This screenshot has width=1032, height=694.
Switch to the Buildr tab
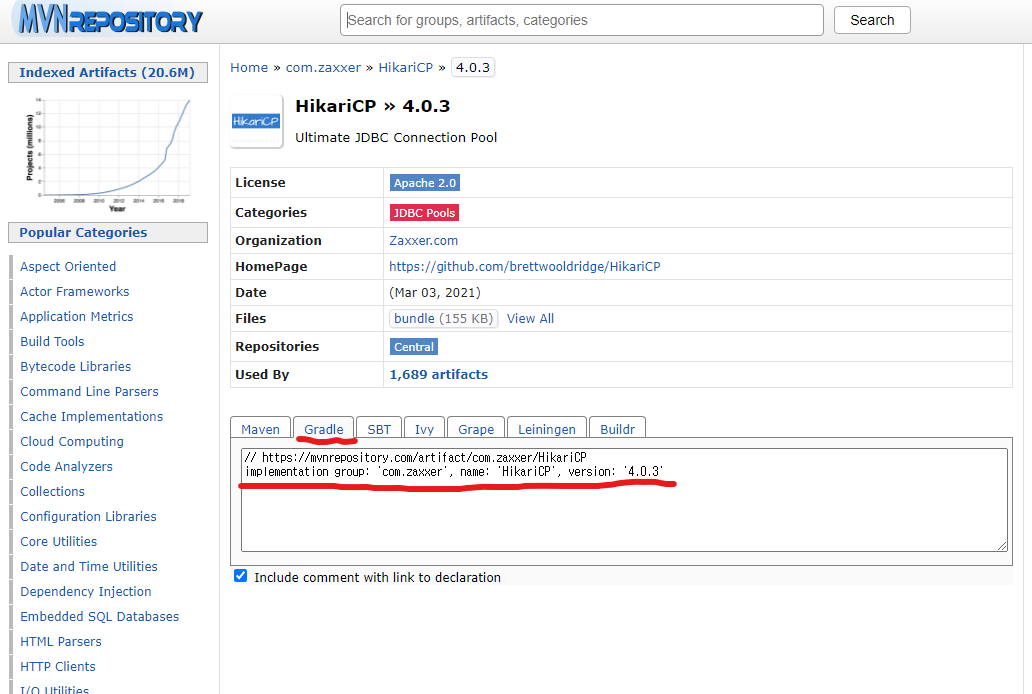(x=617, y=429)
